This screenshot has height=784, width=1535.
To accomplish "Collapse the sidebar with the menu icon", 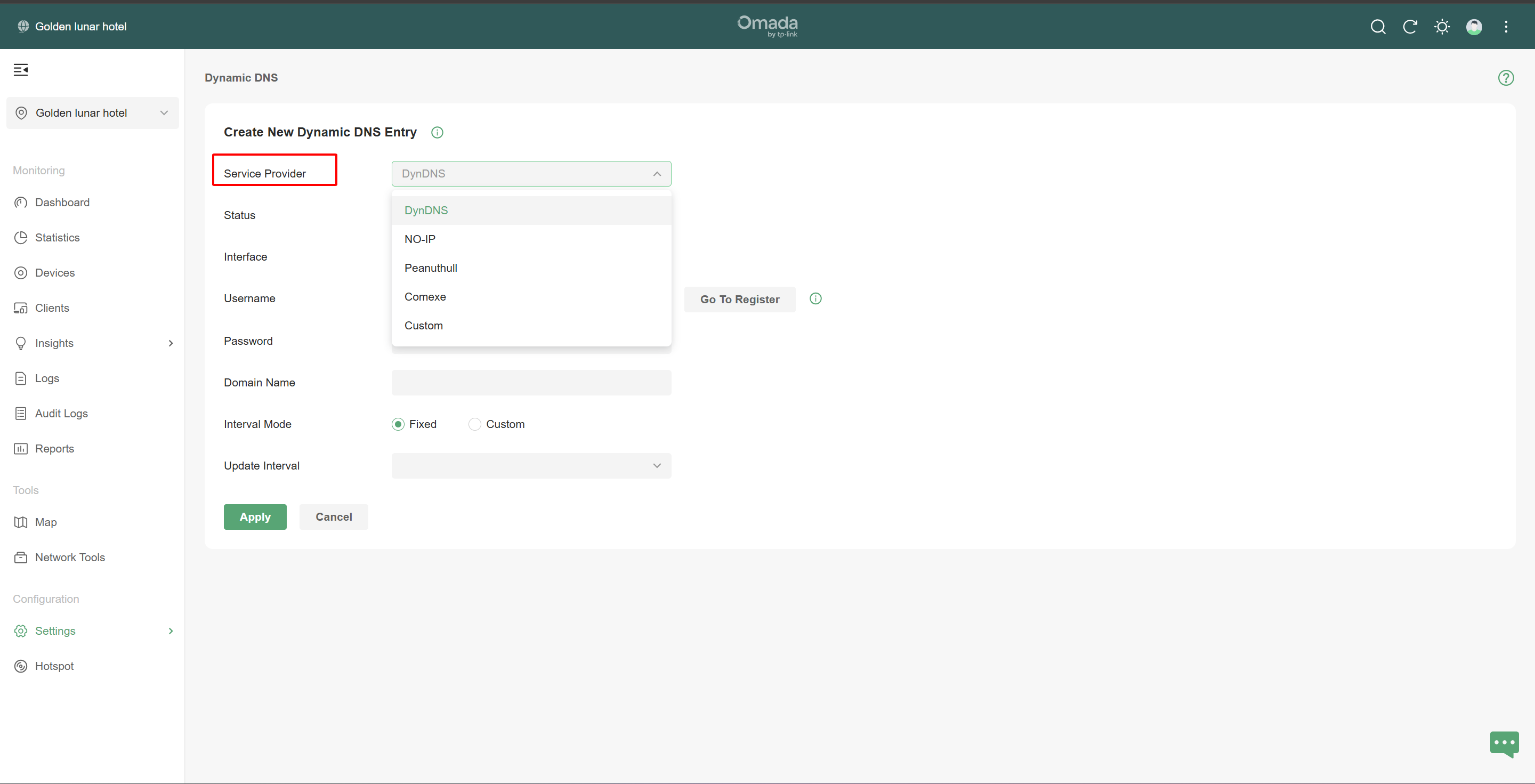I will [x=21, y=70].
